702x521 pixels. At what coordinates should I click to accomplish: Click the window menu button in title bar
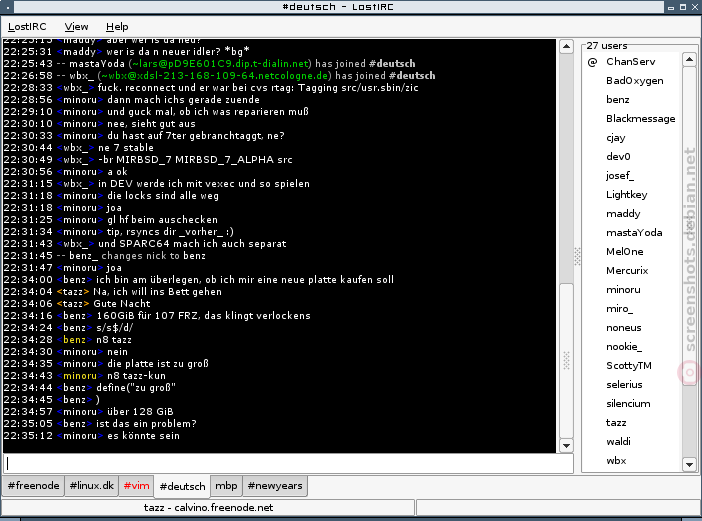(8, 7)
